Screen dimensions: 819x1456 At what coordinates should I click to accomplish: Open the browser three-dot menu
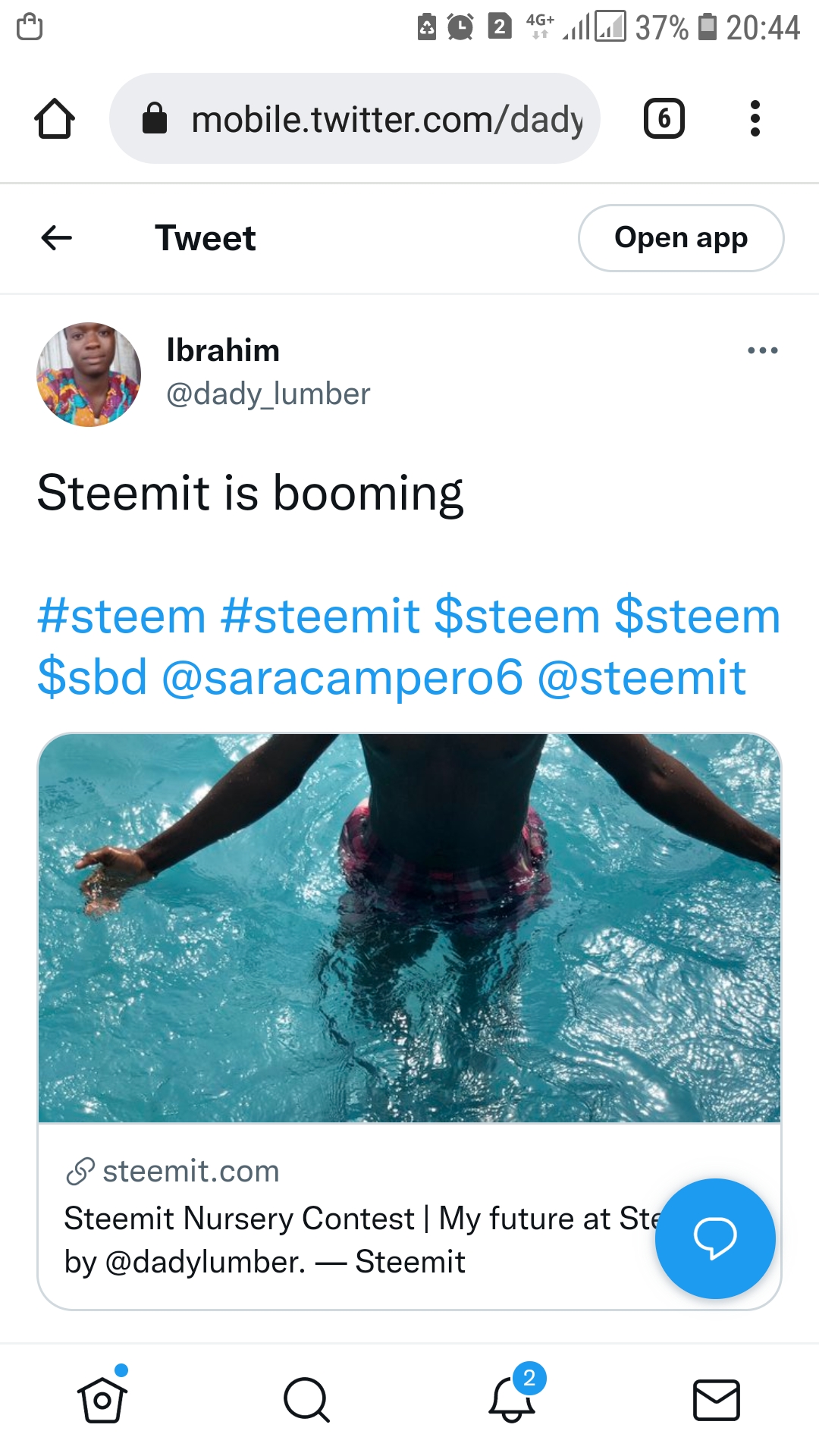755,118
